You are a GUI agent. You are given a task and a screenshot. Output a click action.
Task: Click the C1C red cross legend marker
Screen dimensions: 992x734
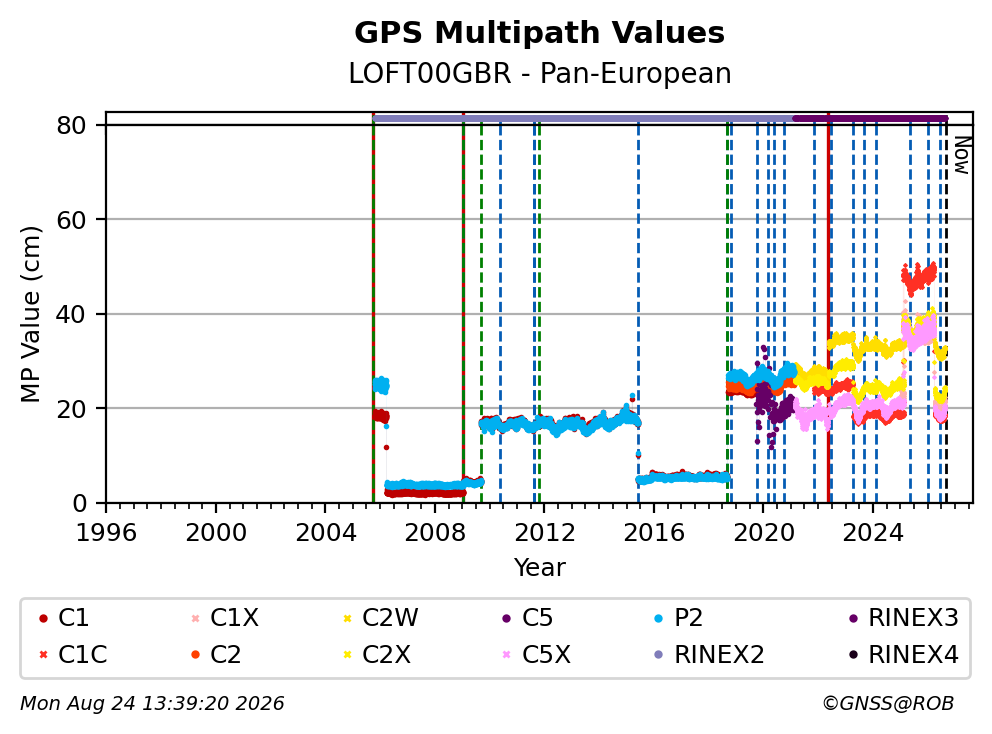[43, 655]
